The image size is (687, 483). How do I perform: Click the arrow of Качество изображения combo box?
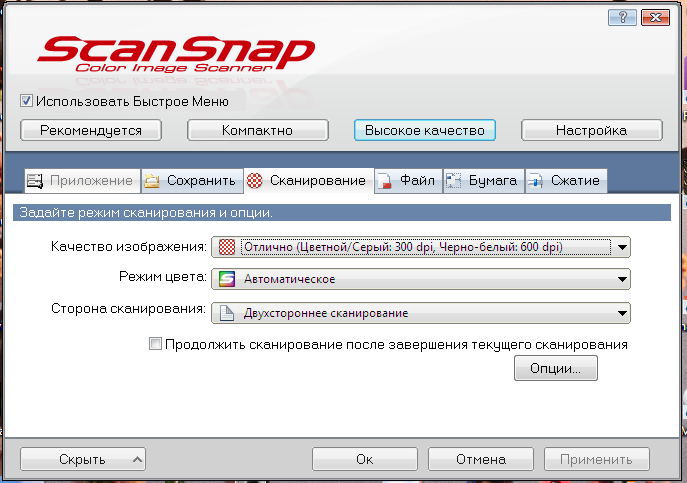622,247
